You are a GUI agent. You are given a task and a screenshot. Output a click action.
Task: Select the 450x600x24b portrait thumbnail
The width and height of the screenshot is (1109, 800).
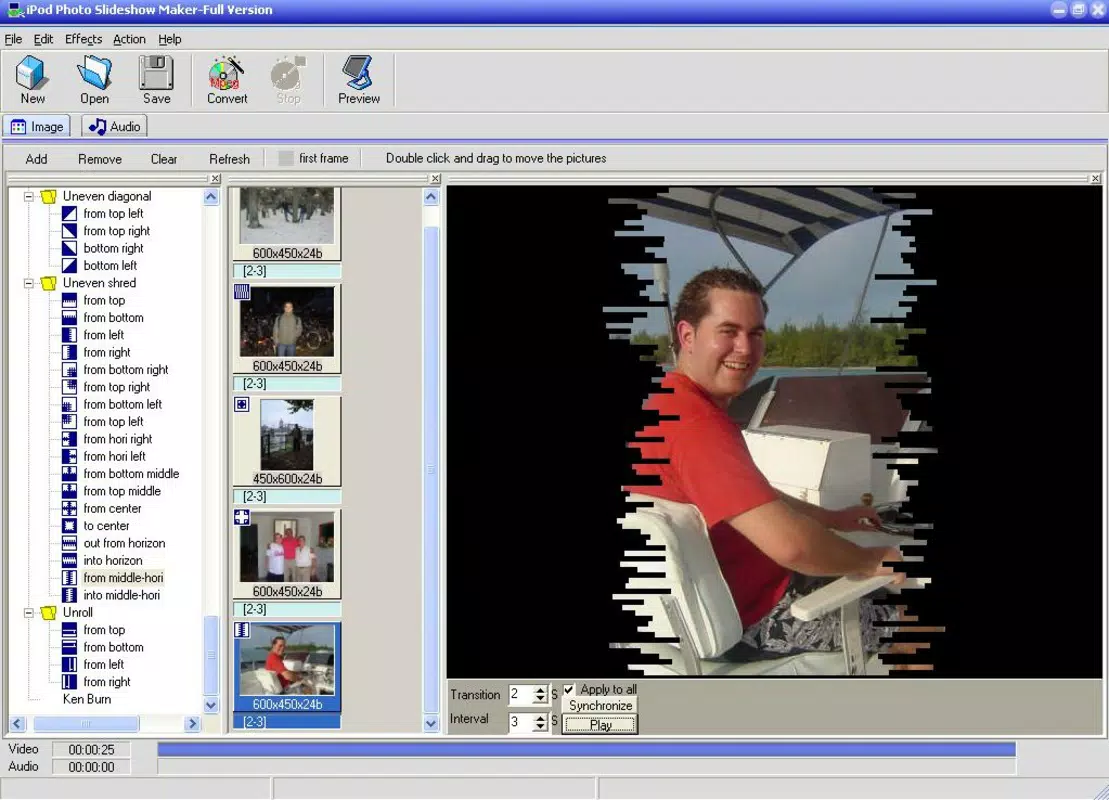[x=287, y=441]
